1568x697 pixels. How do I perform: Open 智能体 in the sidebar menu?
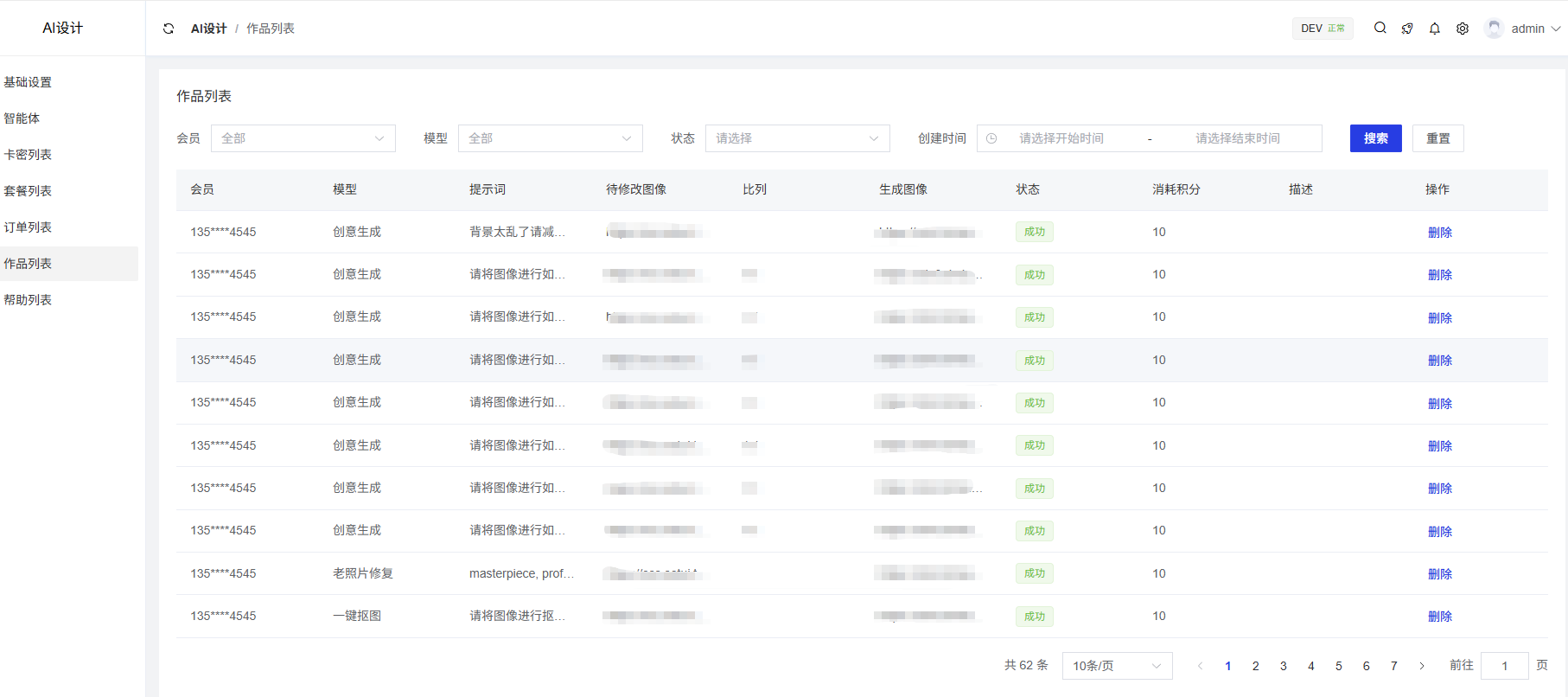[x=22, y=118]
